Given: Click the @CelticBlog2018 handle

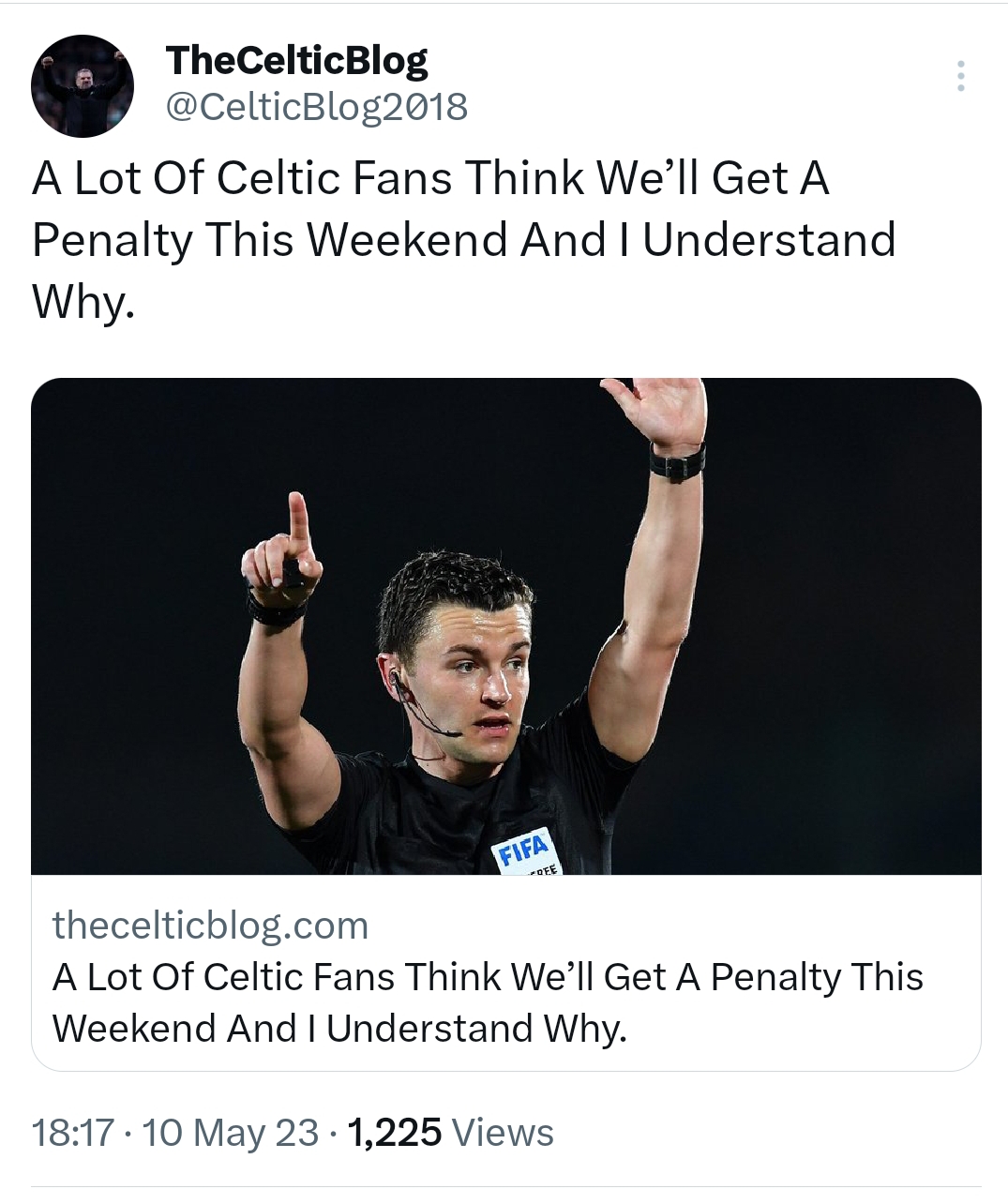Looking at the screenshot, I should coord(316,107).
